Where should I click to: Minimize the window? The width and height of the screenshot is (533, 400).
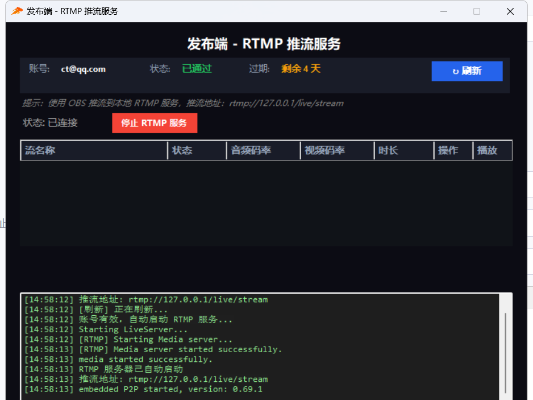pos(443,12)
